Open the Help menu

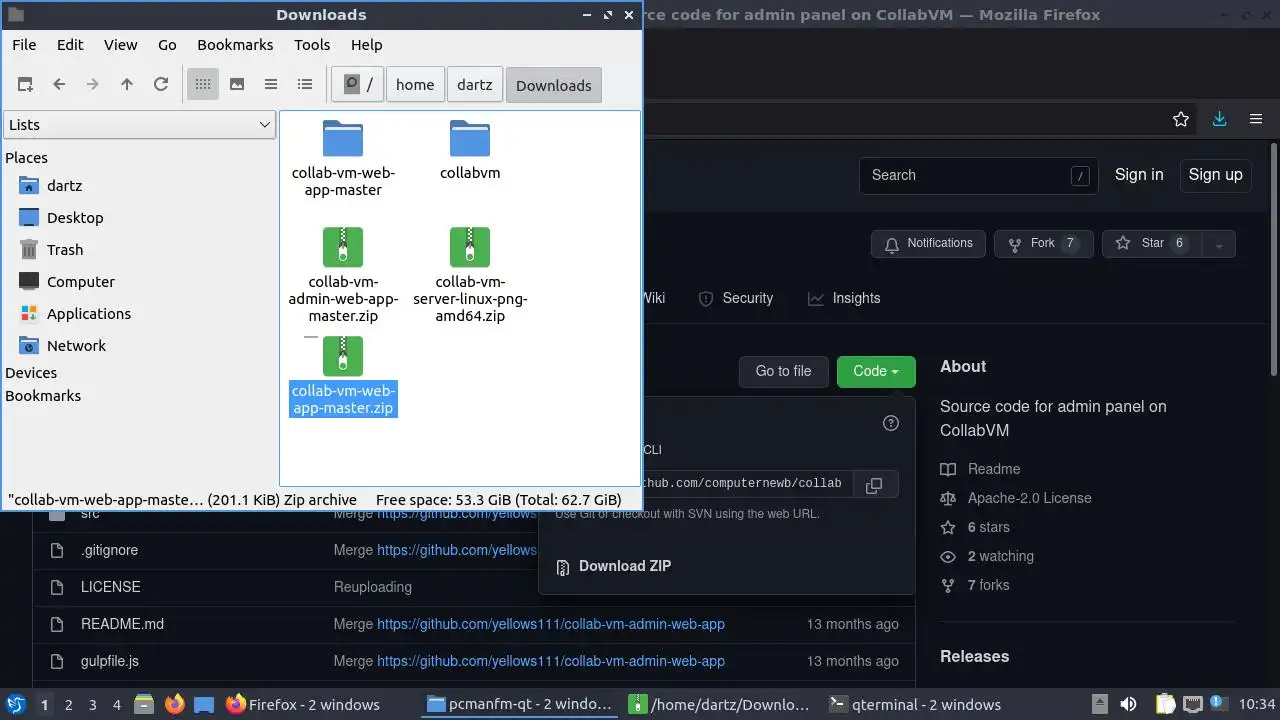point(367,45)
